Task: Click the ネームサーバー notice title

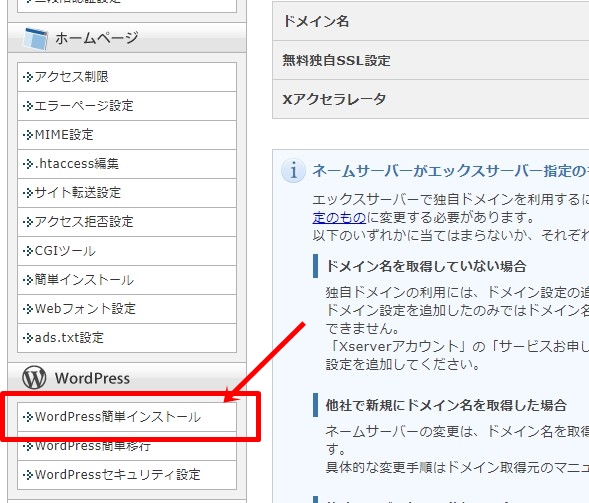Action: click(450, 171)
